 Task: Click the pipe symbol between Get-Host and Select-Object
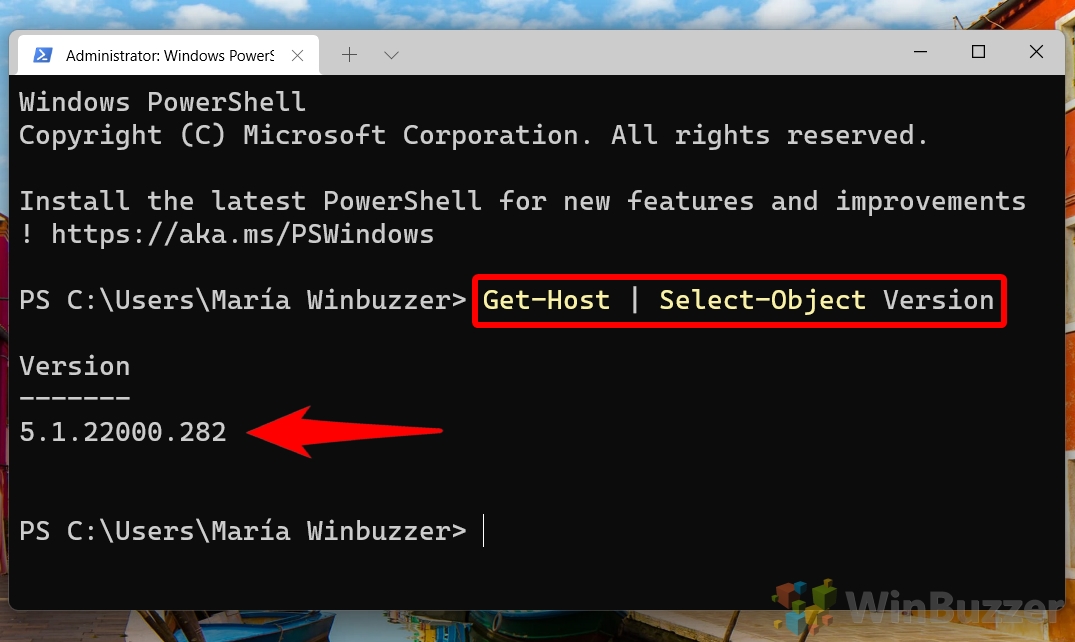click(x=637, y=300)
